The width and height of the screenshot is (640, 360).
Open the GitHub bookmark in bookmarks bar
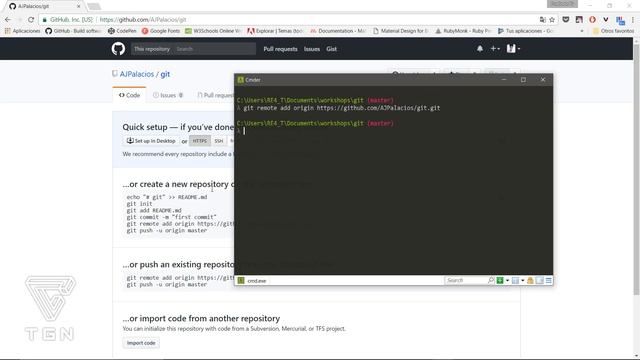[x=73, y=31]
